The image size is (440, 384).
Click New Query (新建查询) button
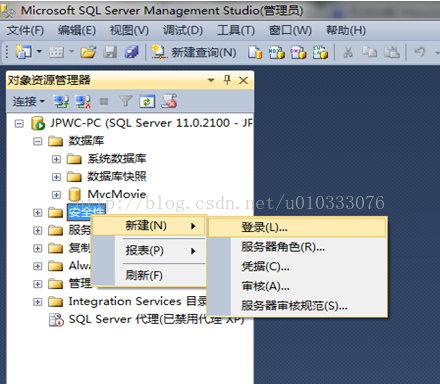(194, 52)
